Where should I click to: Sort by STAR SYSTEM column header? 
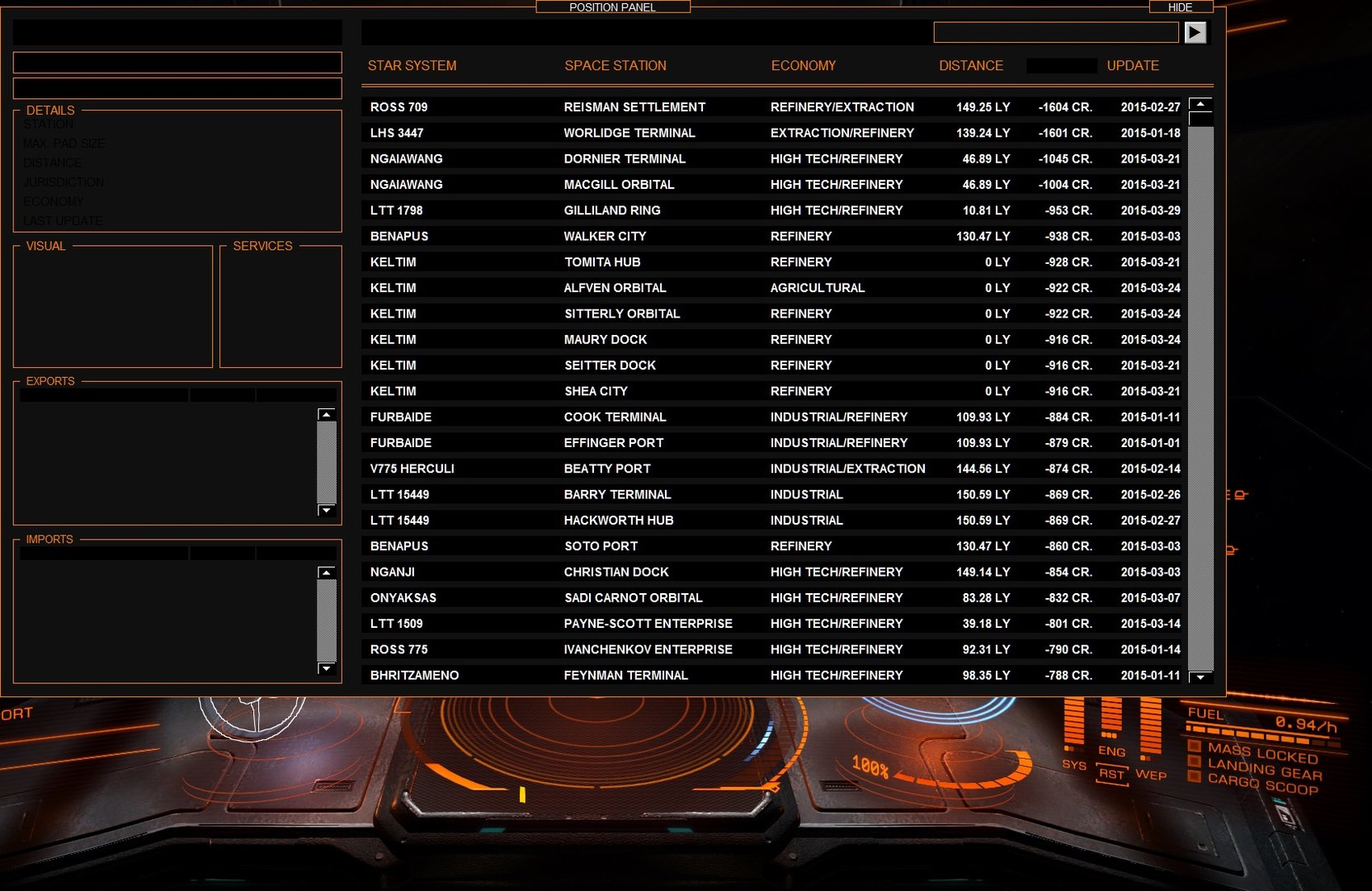412,65
